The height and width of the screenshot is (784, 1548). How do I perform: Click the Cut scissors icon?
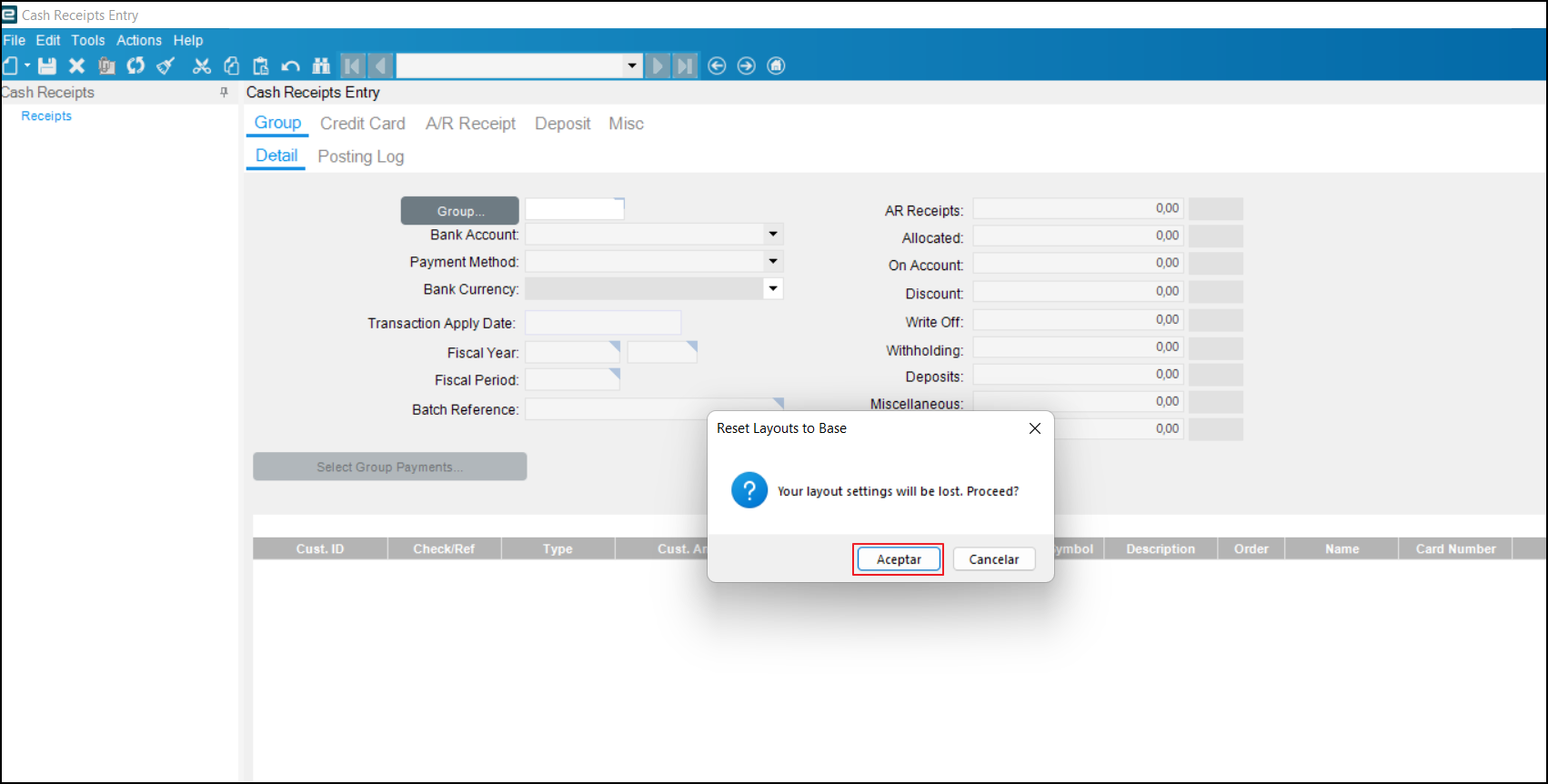pyautogui.click(x=202, y=65)
